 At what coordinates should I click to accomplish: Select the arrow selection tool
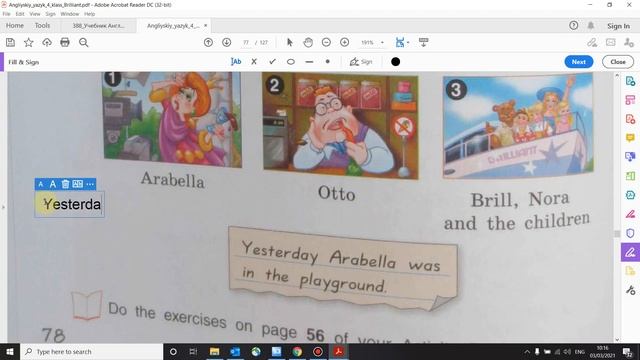pyautogui.click(x=290, y=42)
